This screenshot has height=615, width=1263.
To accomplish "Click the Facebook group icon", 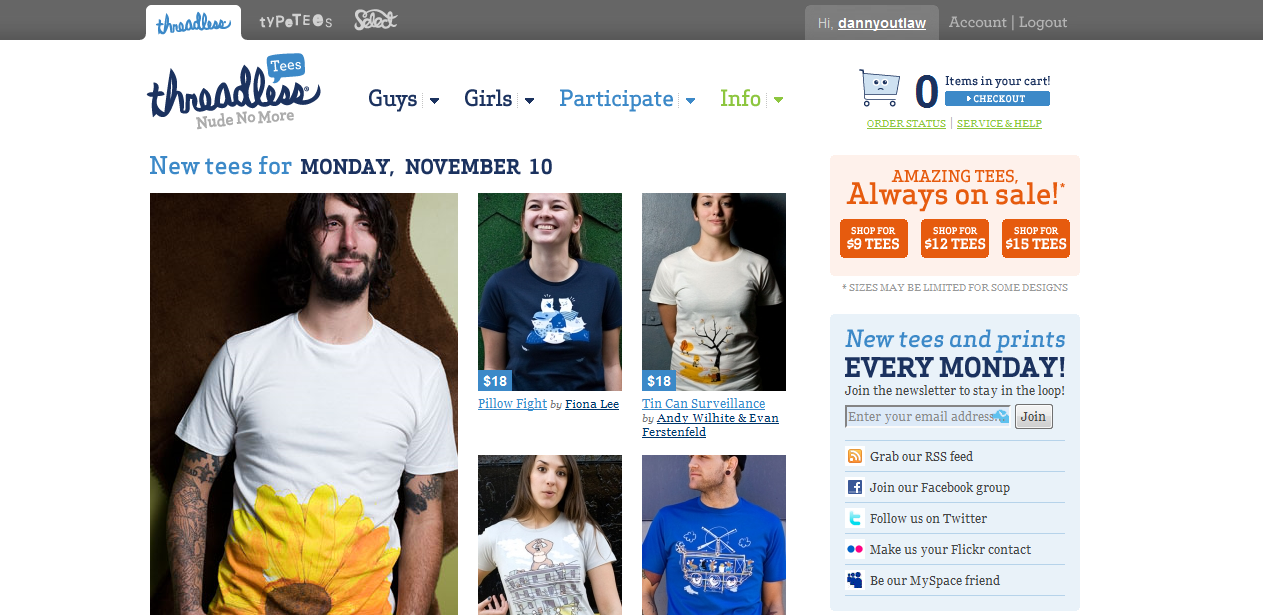I will 855,487.
